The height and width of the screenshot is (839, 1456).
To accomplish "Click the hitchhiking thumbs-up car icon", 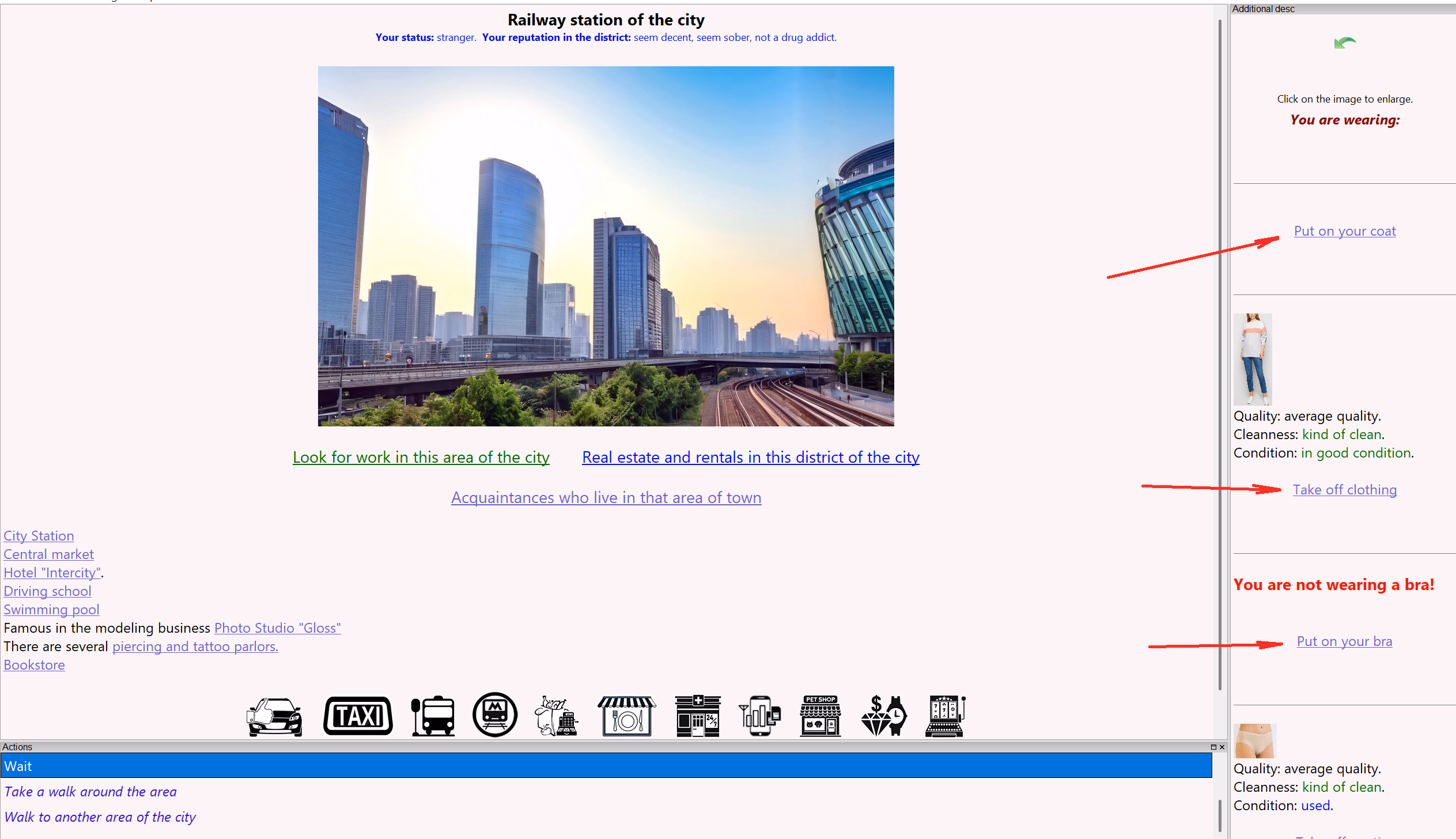I will [275, 716].
